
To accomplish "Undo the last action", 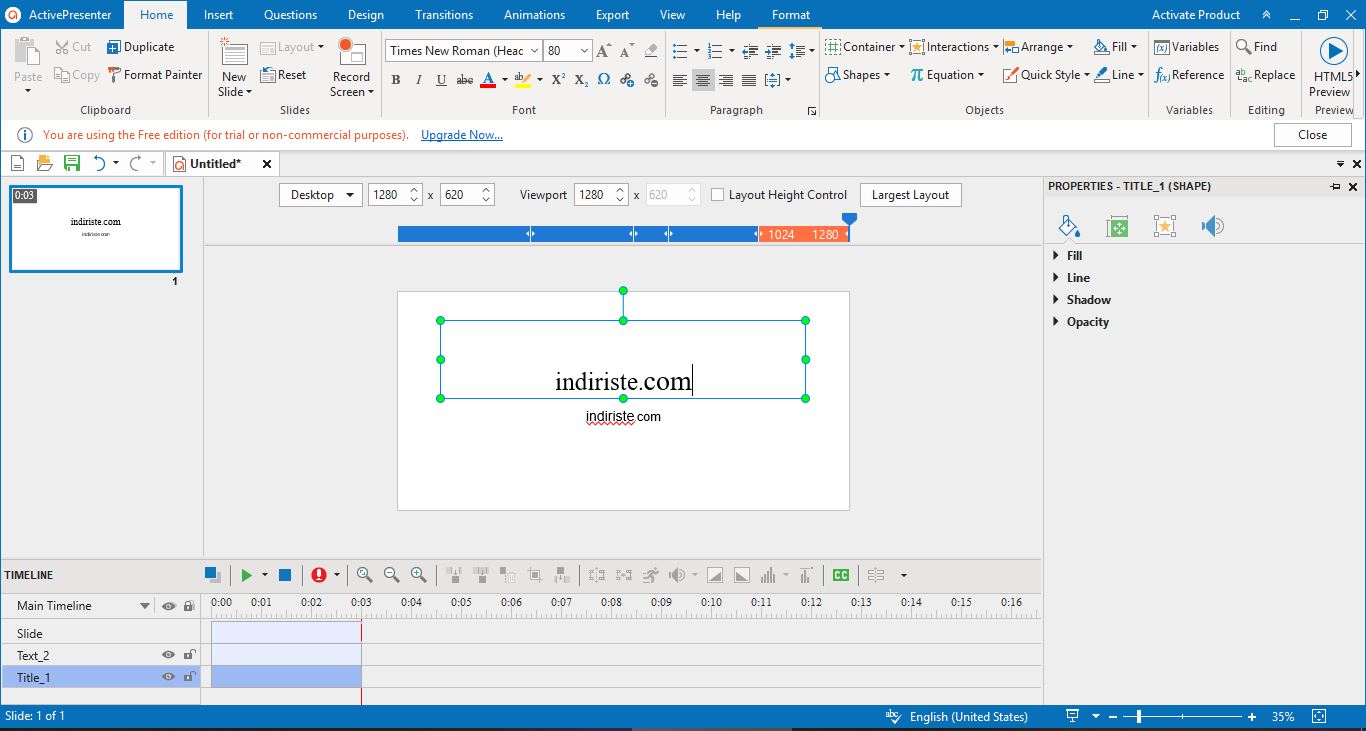I will click(x=99, y=163).
